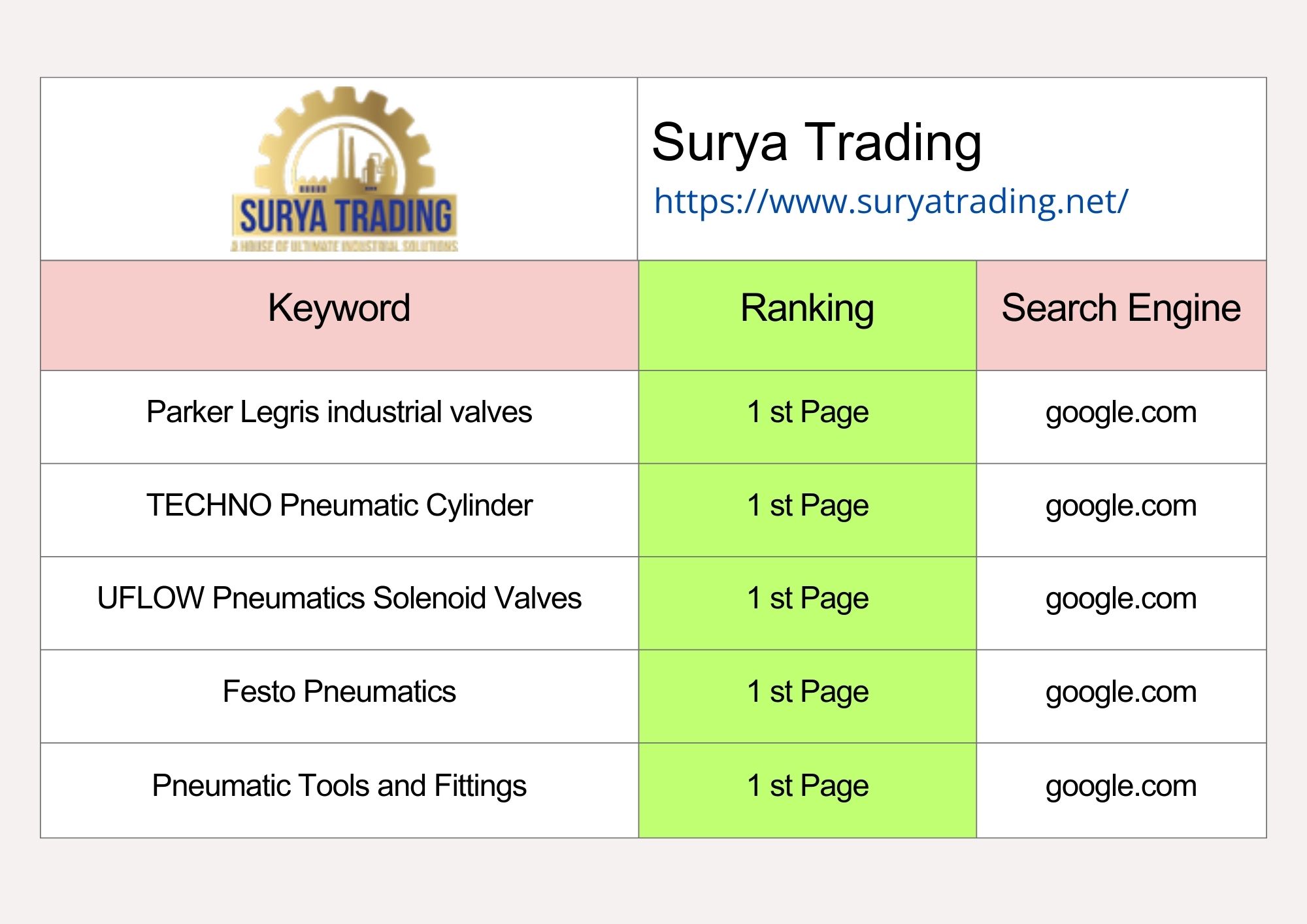This screenshot has width=1307, height=924.
Task: Select UFLOW Pneumatics Solenoid Valves cell
Action: [339, 603]
